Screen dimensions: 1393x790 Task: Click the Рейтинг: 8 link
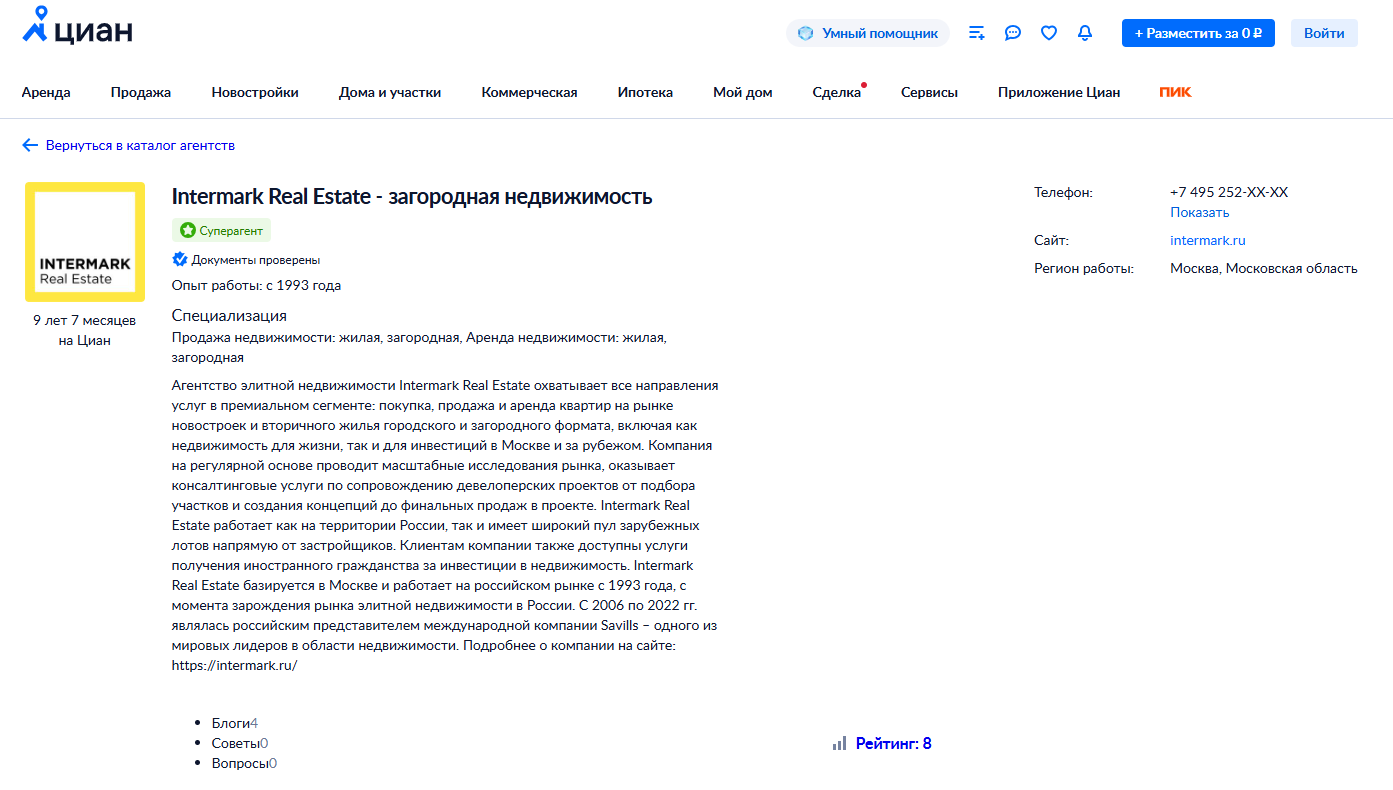(x=893, y=744)
